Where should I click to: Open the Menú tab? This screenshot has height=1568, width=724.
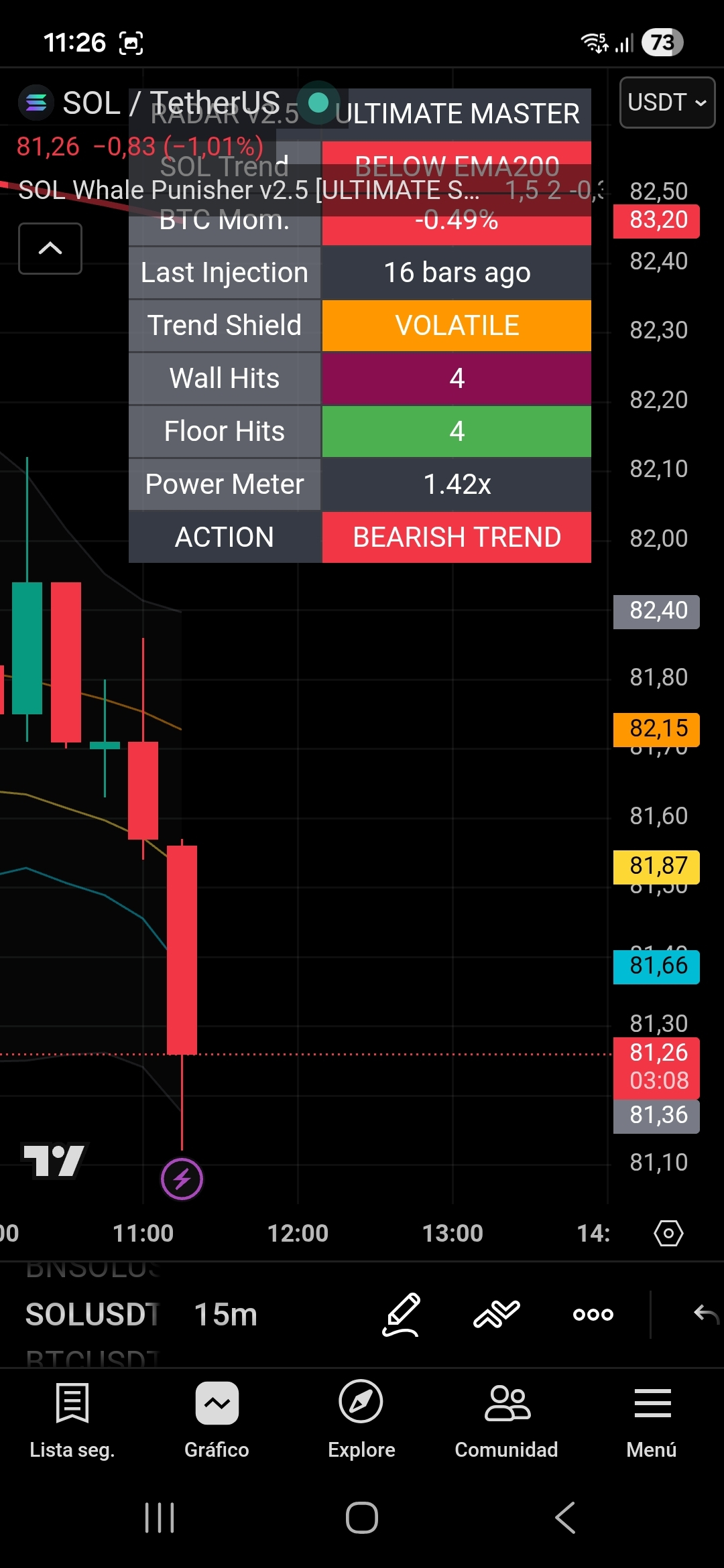pyautogui.click(x=652, y=1419)
